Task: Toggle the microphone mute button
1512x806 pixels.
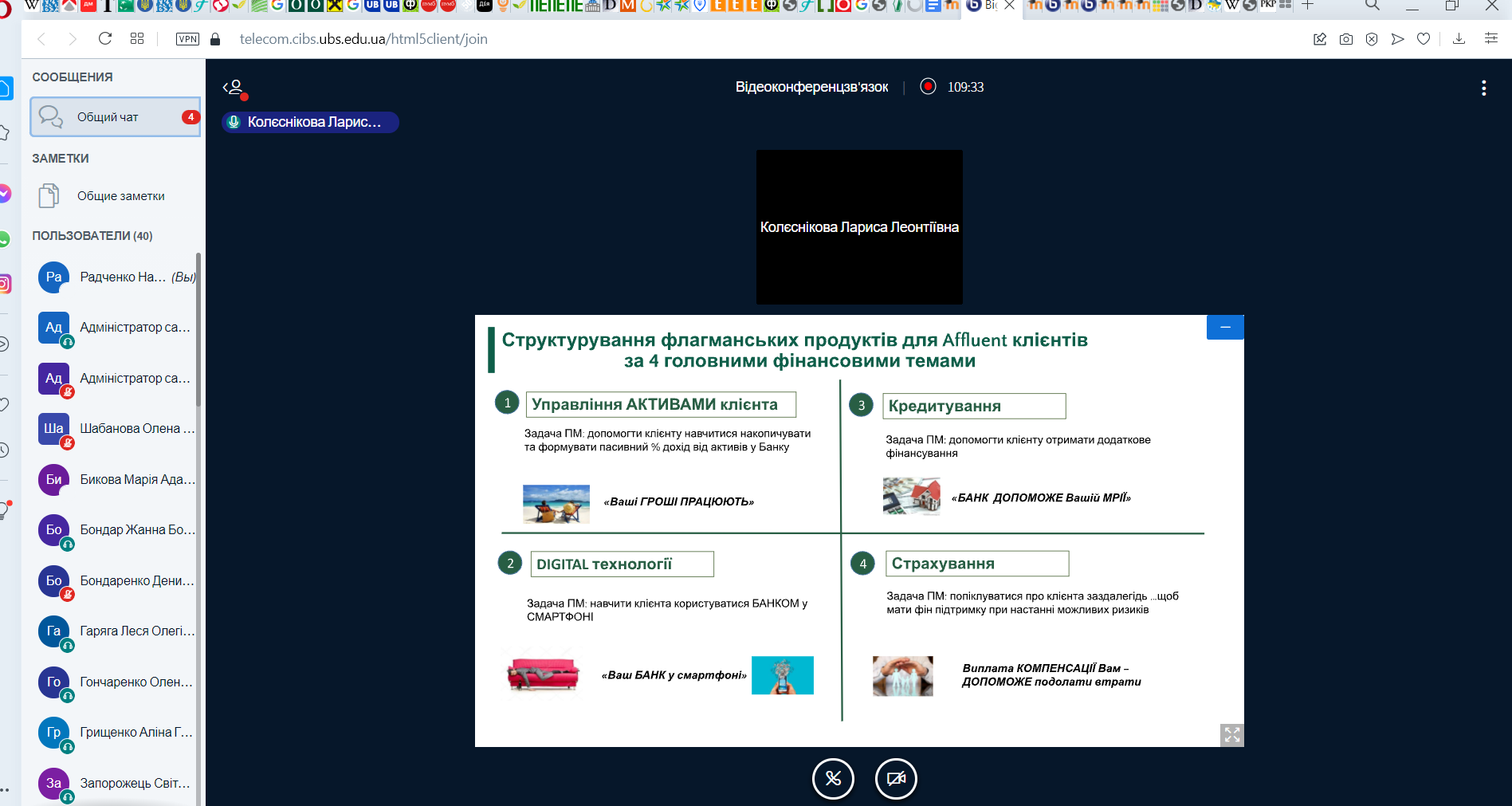Action: tap(833, 779)
